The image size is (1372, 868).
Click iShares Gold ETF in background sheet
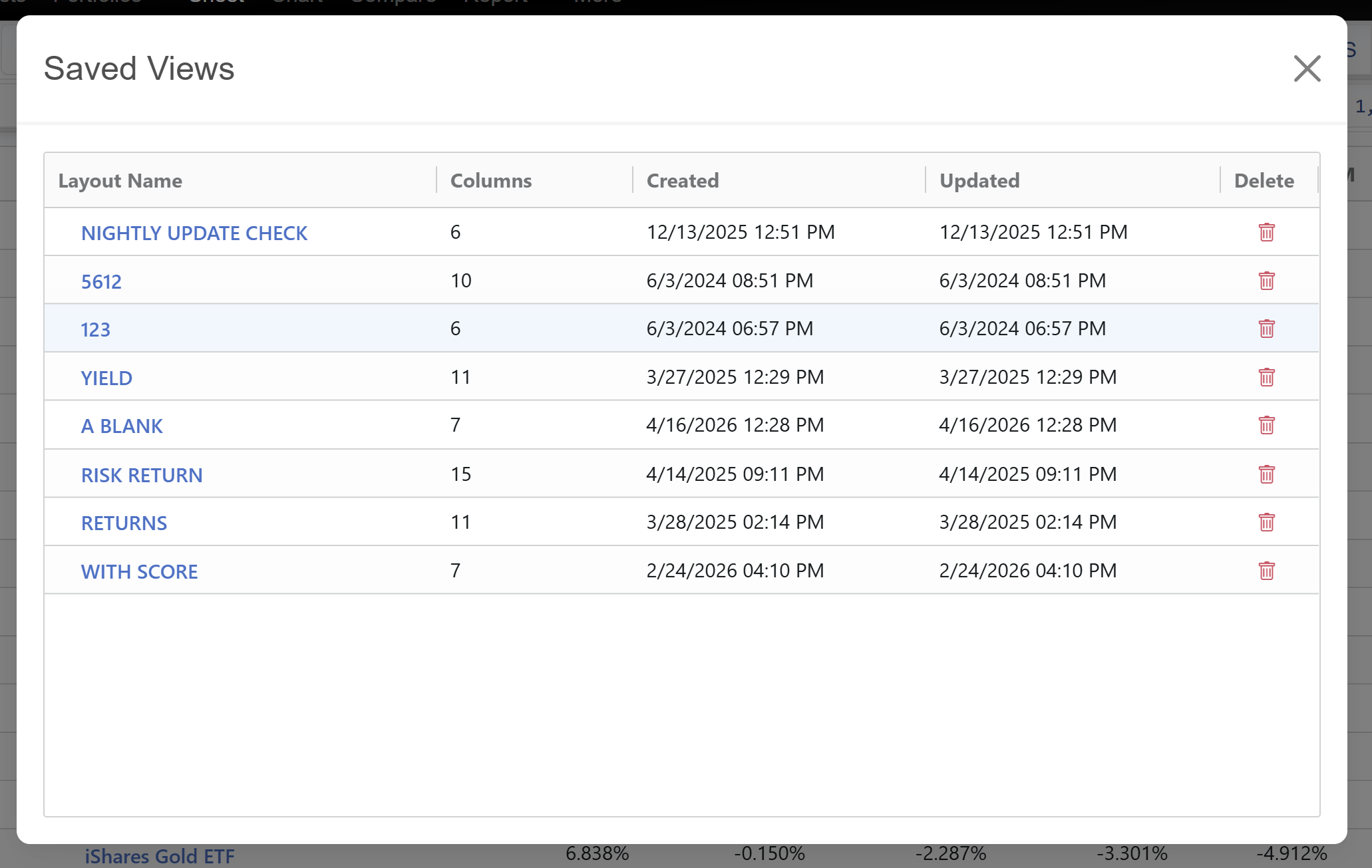[160, 856]
